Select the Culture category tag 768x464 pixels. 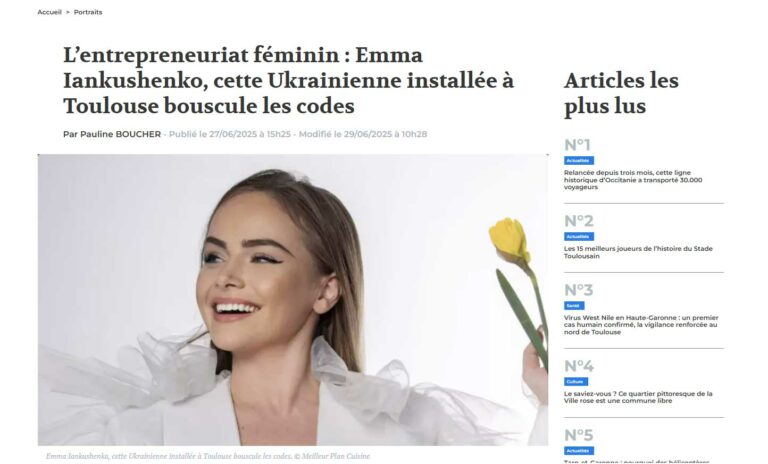pyautogui.click(x=576, y=382)
